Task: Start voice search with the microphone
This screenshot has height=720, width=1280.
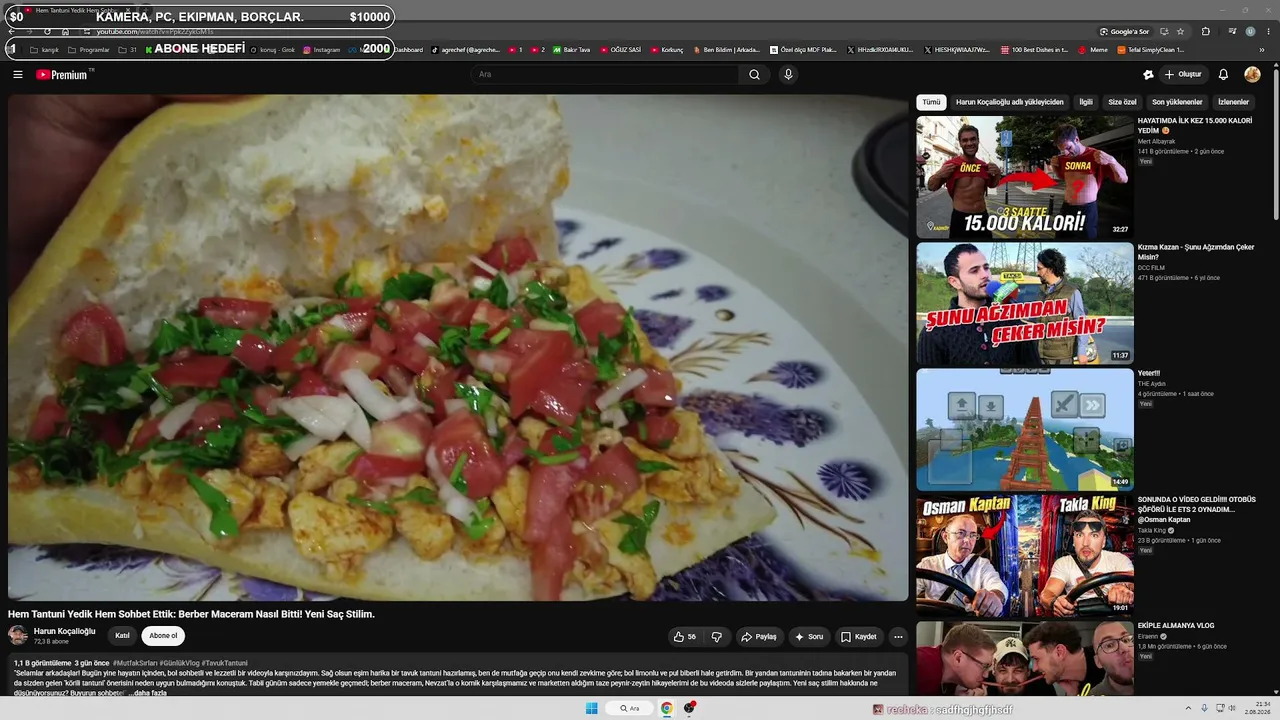Action: pyautogui.click(x=788, y=74)
